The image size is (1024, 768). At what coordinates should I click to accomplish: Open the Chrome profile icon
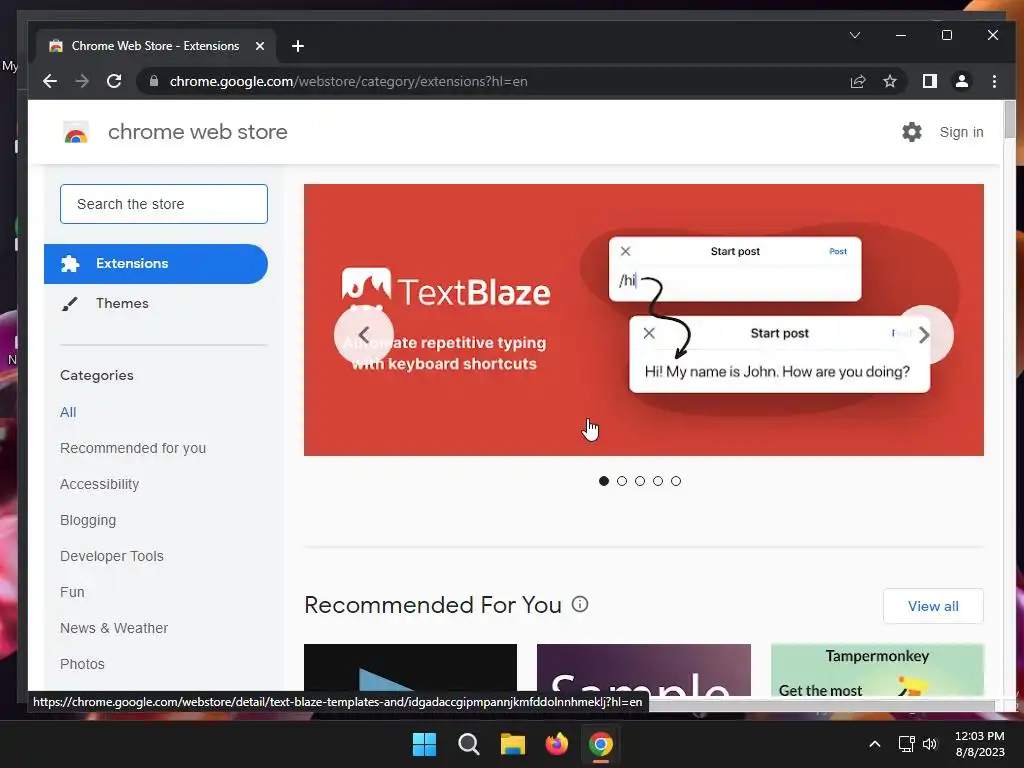tap(961, 81)
